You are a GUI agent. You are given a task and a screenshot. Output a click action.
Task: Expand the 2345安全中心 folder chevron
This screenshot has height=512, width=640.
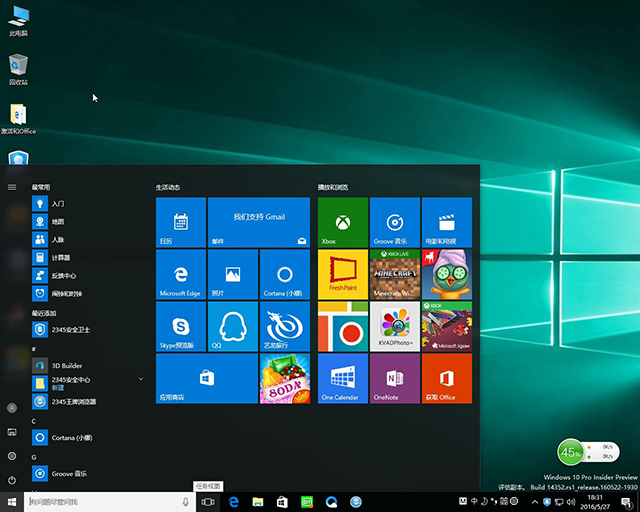tap(141, 380)
